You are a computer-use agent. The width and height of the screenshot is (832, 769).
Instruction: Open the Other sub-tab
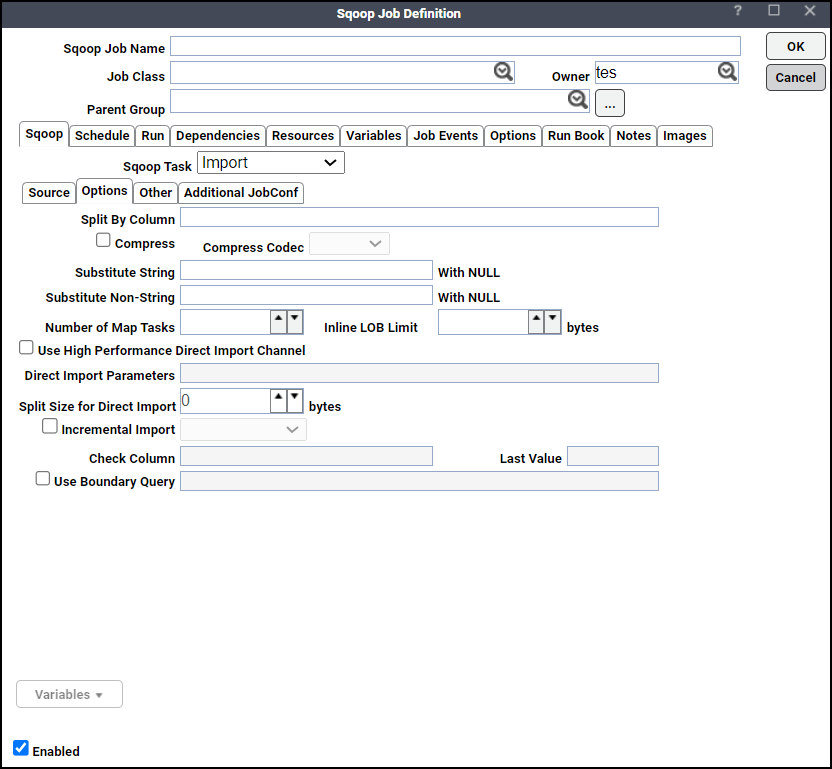pyautogui.click(x=155, y=193)
